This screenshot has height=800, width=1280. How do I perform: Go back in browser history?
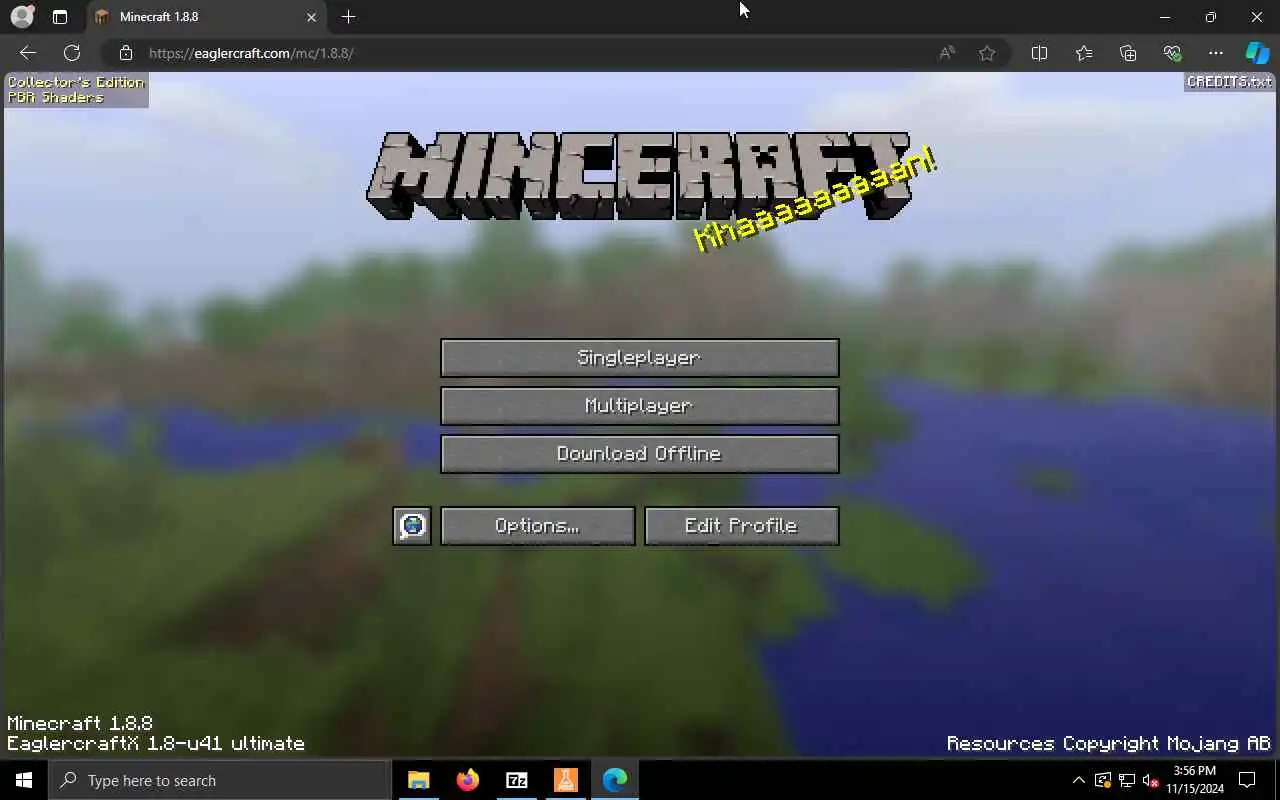(28, 53)
